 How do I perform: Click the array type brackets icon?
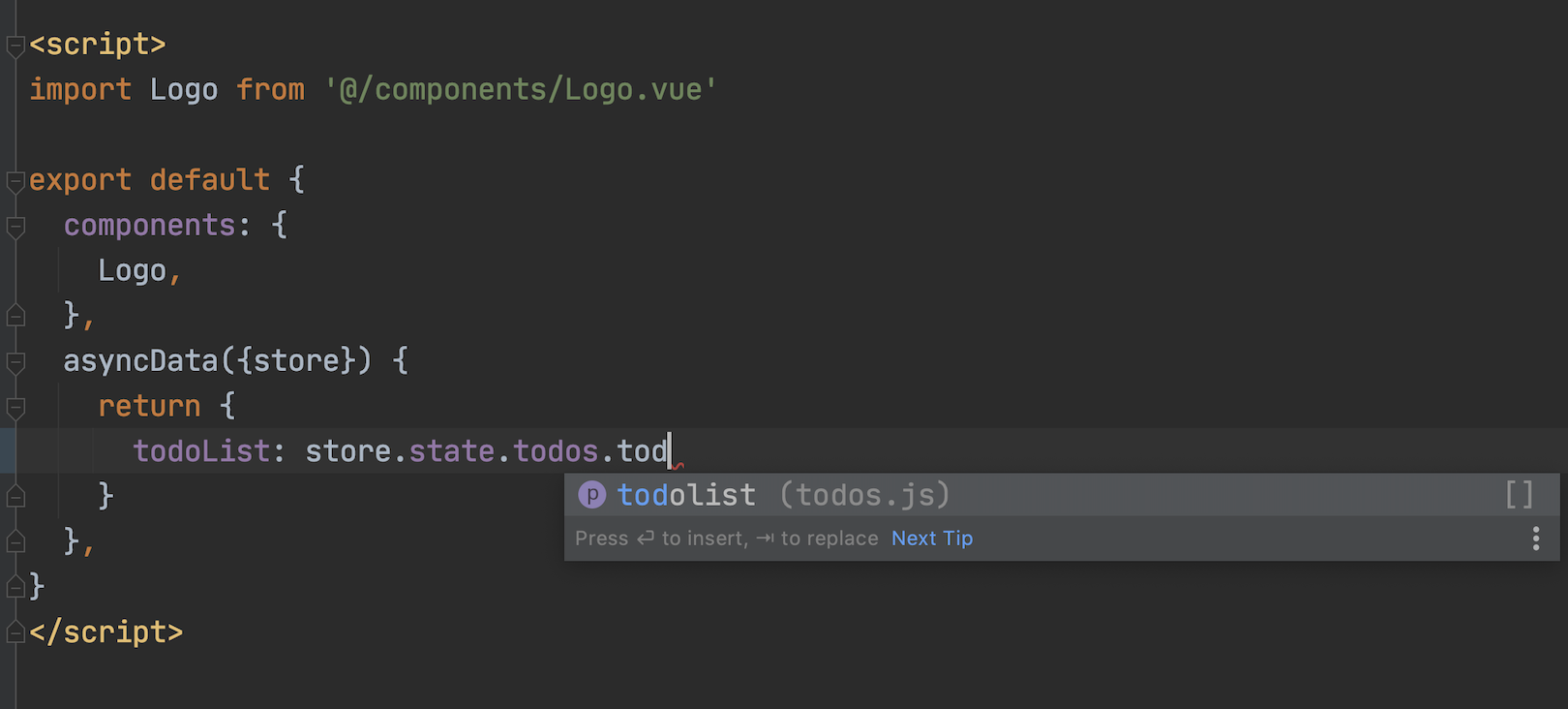point(1520,495)
